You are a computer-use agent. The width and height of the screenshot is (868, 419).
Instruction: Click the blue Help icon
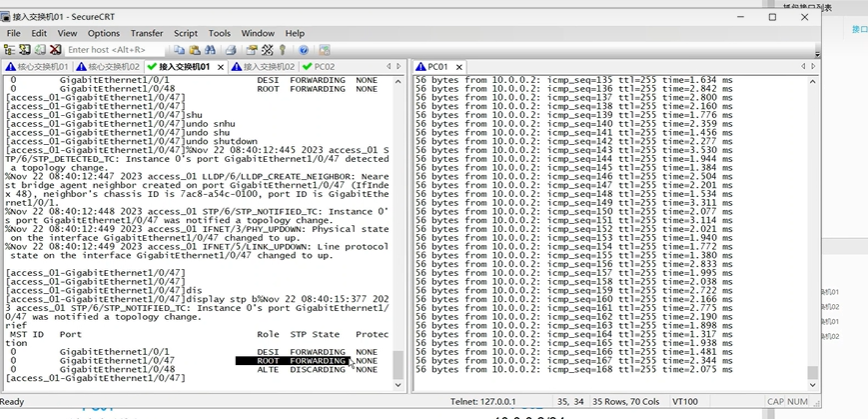[x=303, y=50]
